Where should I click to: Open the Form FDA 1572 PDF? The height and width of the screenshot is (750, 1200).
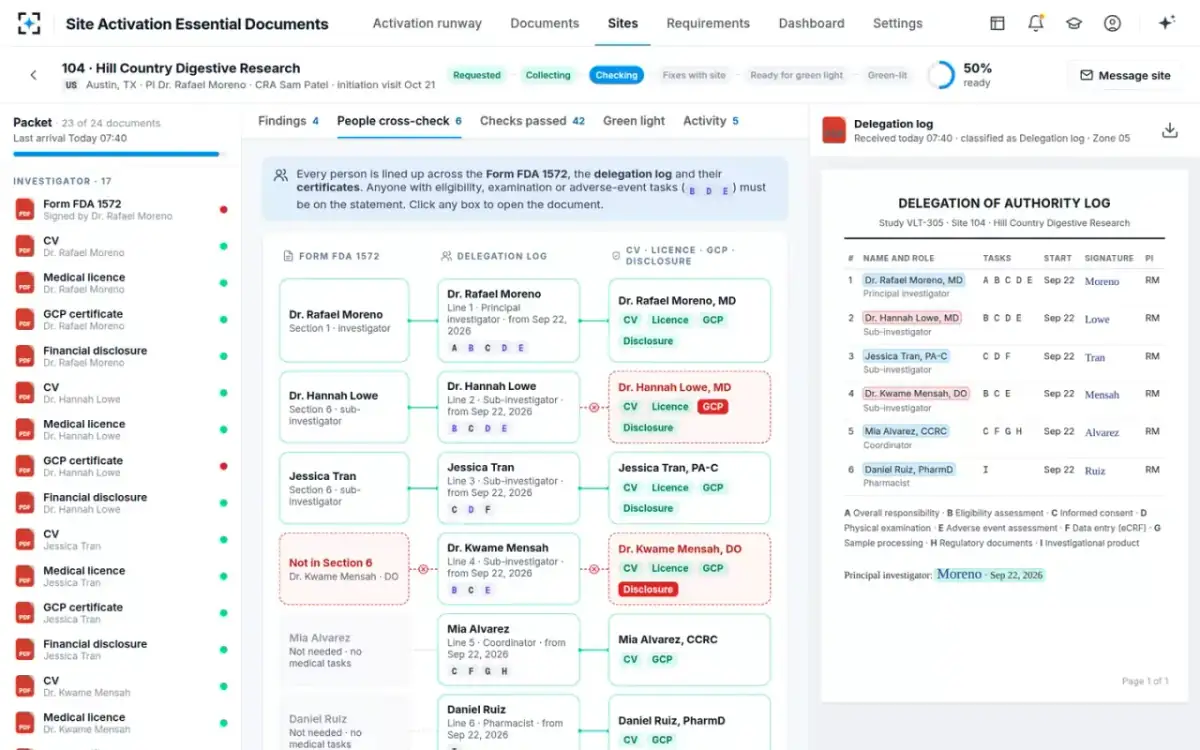pyautogui.click(x=120, y=209)
